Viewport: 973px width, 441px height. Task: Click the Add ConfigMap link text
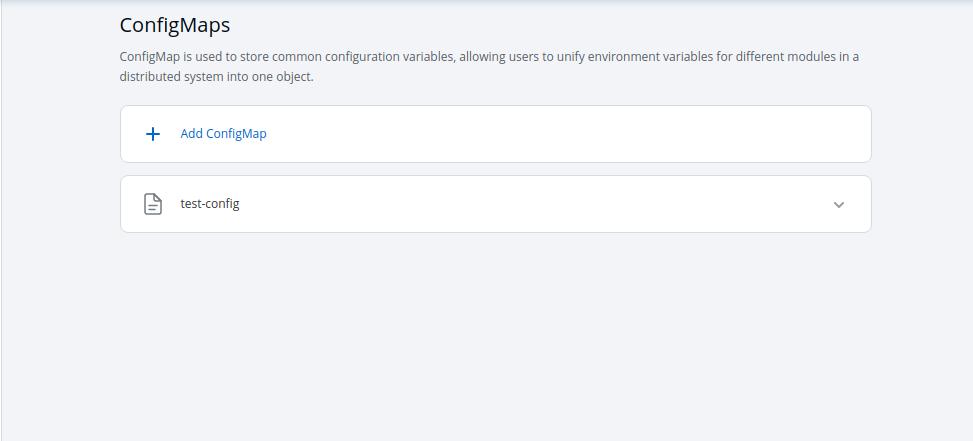pyautogui.click(x=223, y=134)
